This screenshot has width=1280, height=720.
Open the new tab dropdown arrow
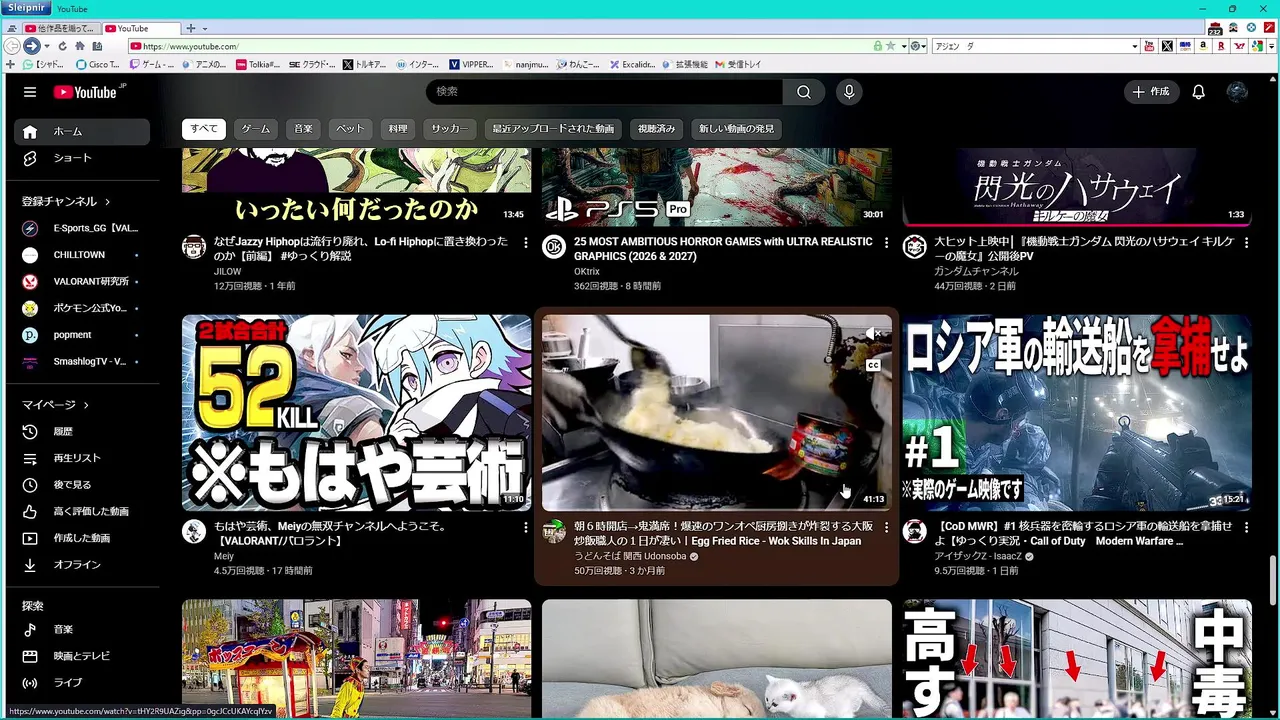click(203, 28)
